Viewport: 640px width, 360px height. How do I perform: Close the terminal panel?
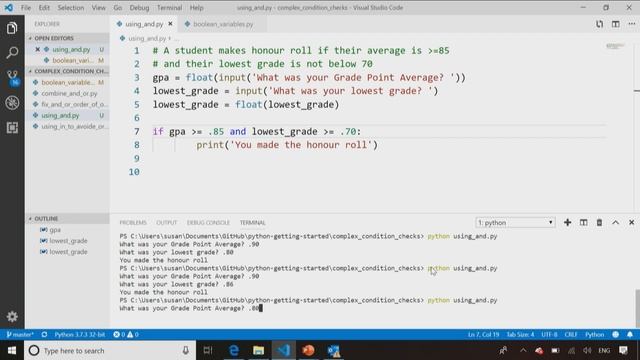[x=631, y=222]
